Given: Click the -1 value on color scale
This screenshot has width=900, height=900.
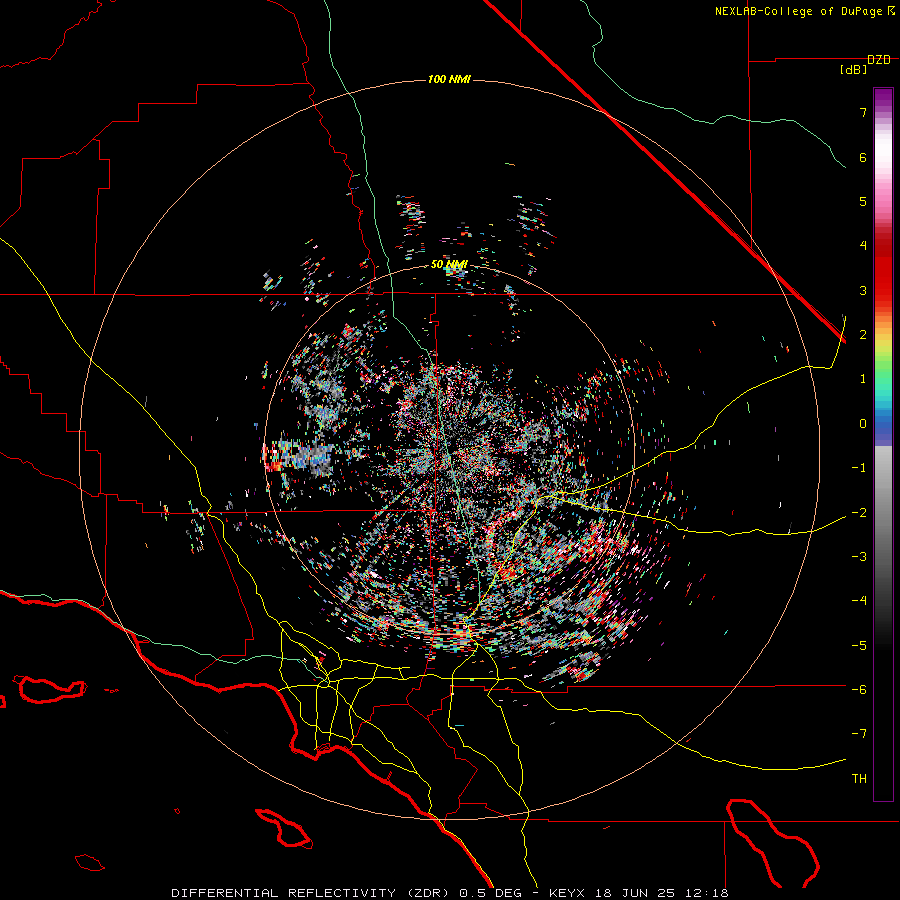Looking at the screenshot, I should click(859, 468).
